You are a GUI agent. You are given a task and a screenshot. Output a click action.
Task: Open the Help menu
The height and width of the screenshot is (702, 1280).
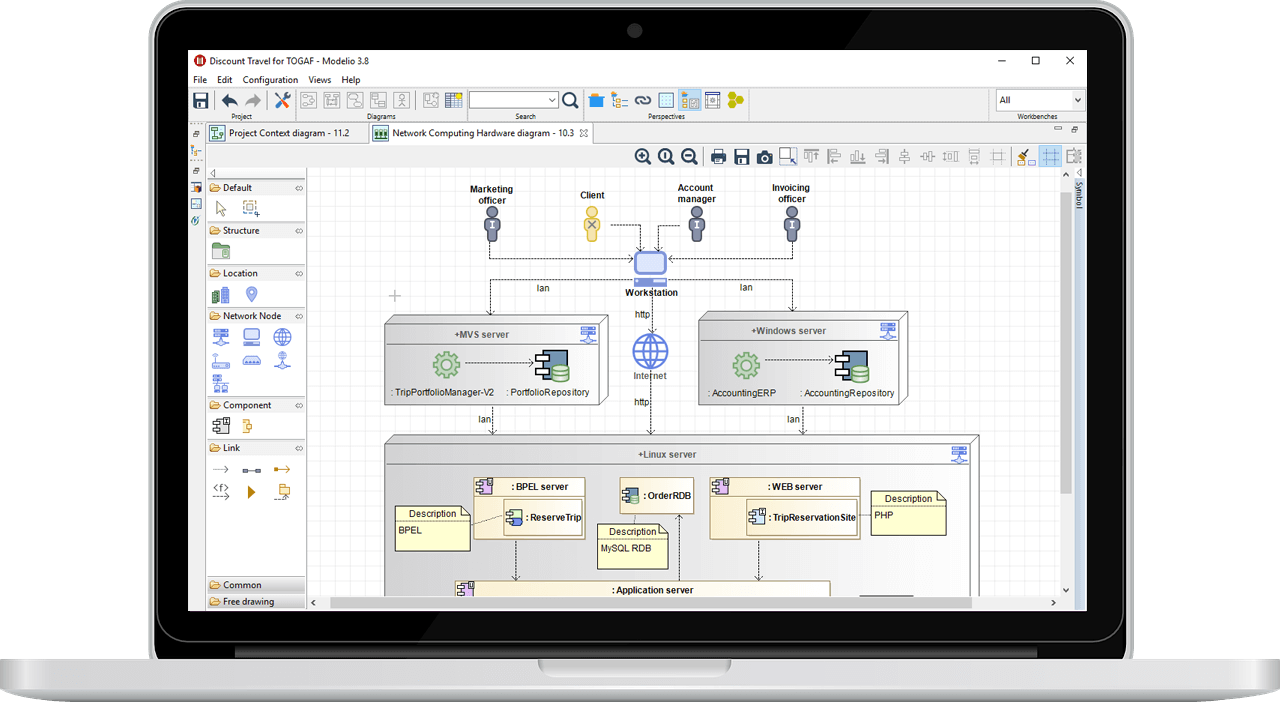pyautogui.click(x=351, y=80)
